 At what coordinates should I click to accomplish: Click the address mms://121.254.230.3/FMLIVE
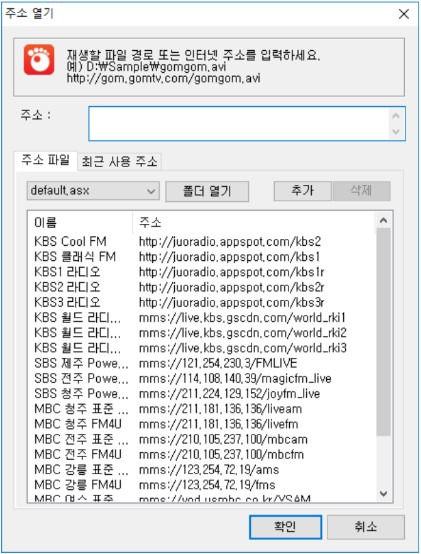click(218, 363)
